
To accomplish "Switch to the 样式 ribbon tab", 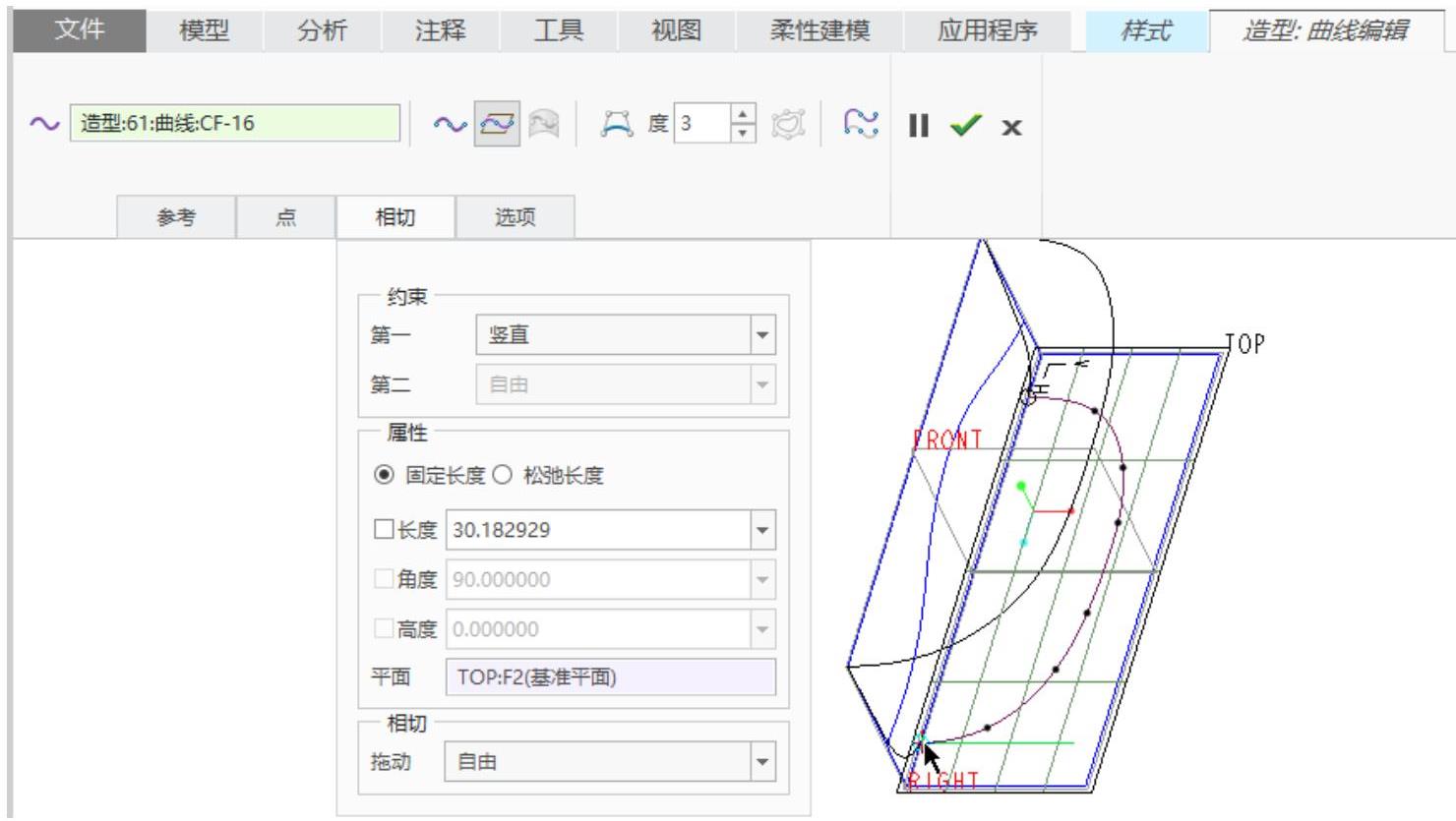I will click(1146, 31).
